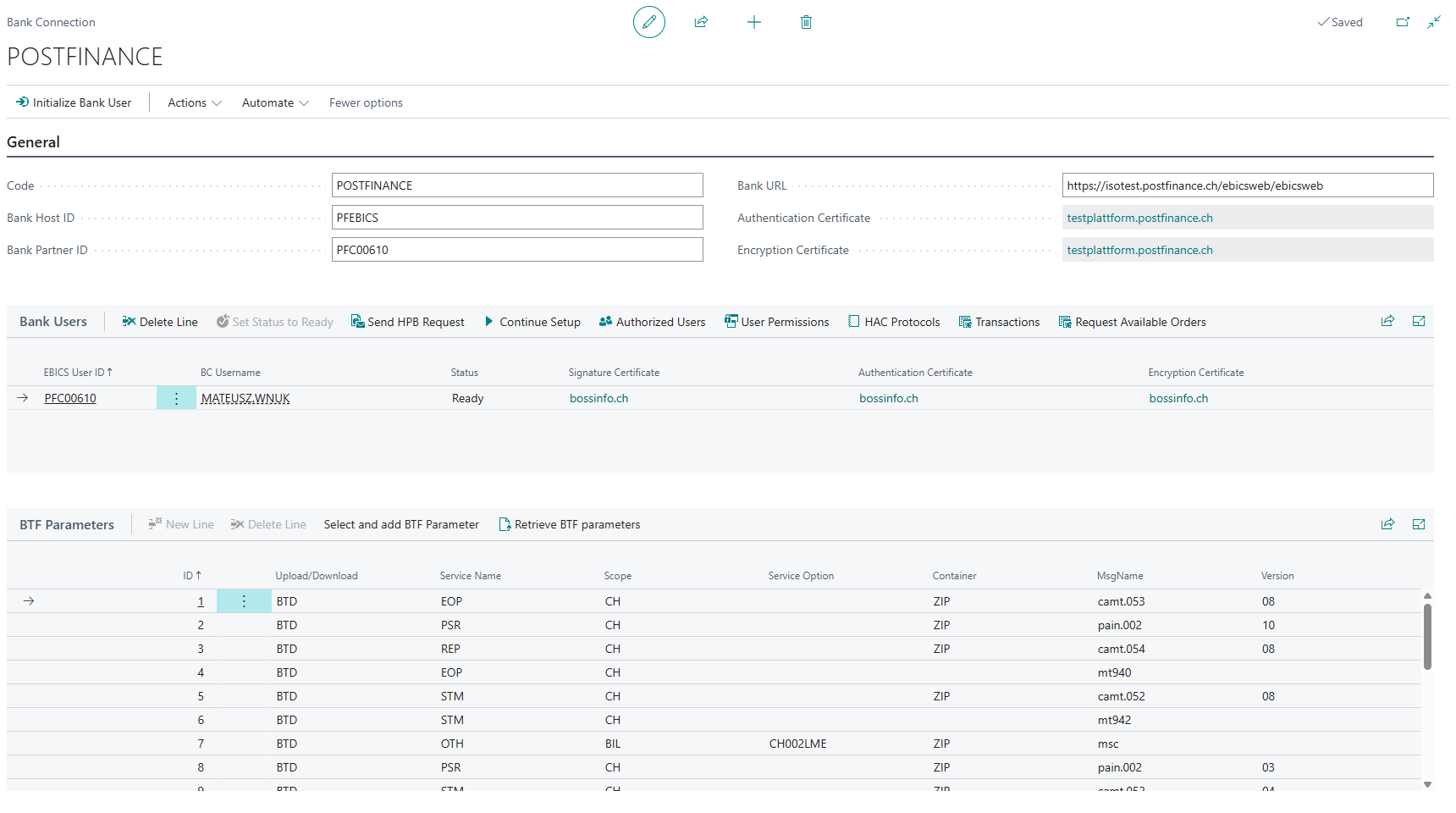Click BTF Parameters vertical scrollbar thumb
The width and height of the screenshot is (1456, 813).
click(x=1427, y=637)
